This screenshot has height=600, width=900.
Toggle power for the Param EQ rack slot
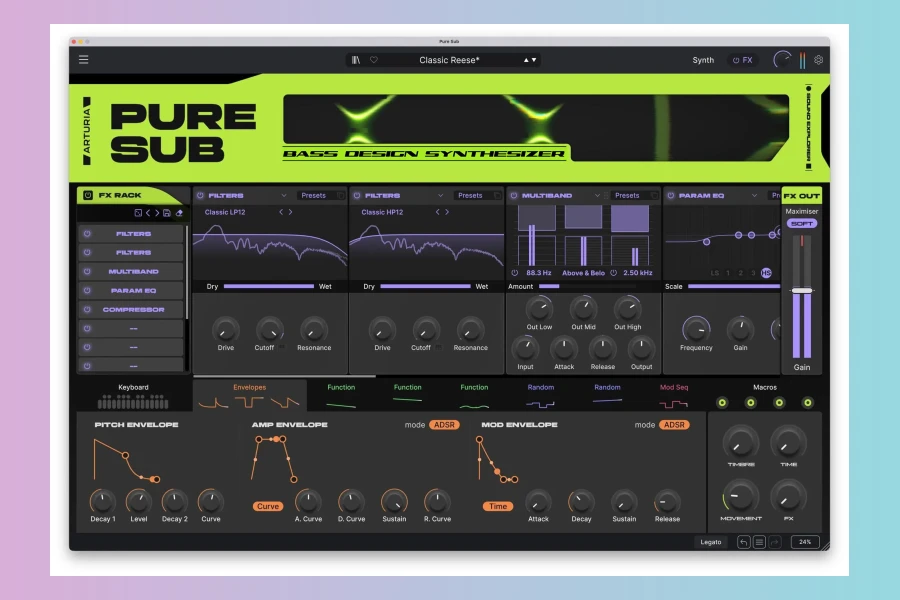(x=87, y=291)
